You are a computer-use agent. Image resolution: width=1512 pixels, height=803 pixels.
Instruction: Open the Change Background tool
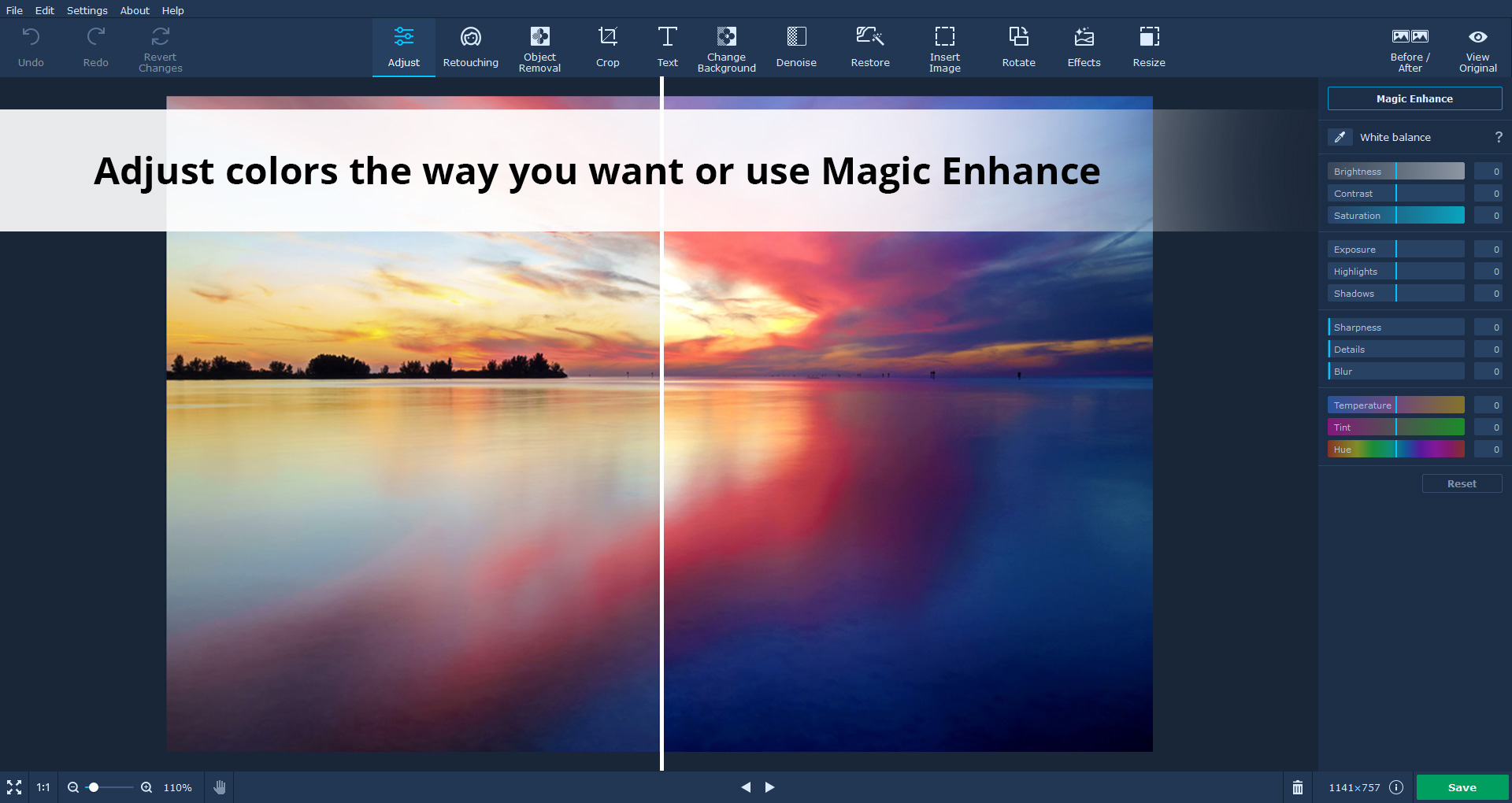pyautogui.click(x=726, y=47)
